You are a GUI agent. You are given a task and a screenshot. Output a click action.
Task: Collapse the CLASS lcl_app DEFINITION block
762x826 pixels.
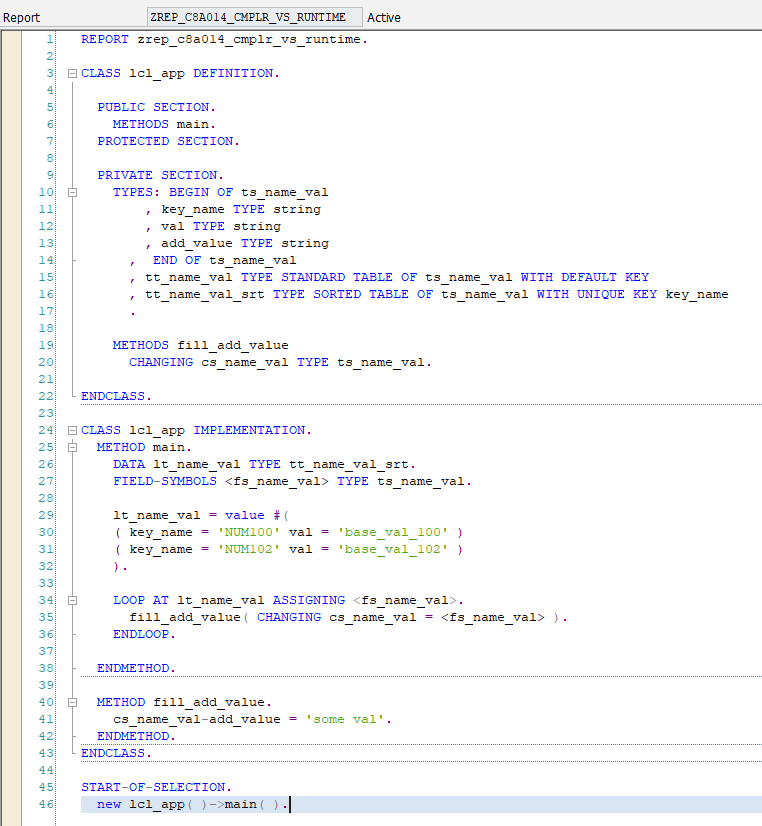(73, 74)
